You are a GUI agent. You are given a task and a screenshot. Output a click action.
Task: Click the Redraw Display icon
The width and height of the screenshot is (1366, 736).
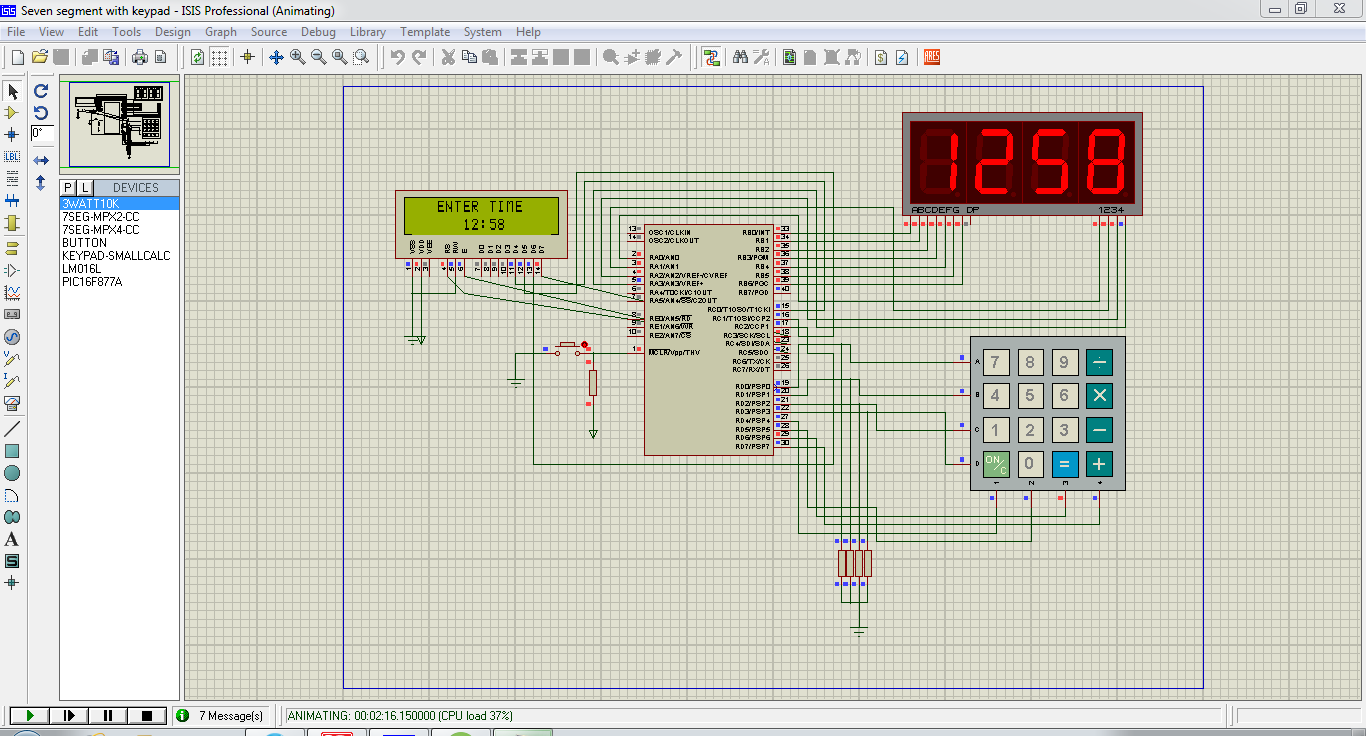click(x=198, y=57)
